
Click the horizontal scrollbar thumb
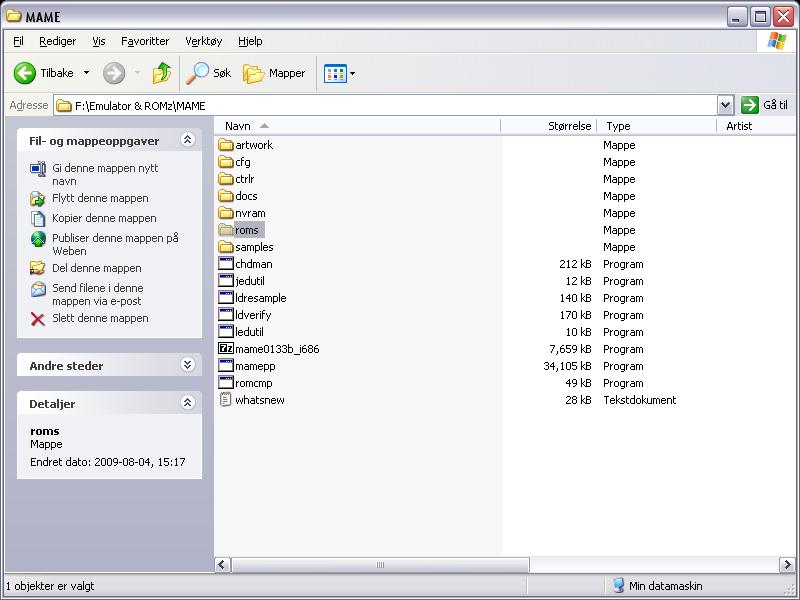pyautogui.click(x=381, y=565)
